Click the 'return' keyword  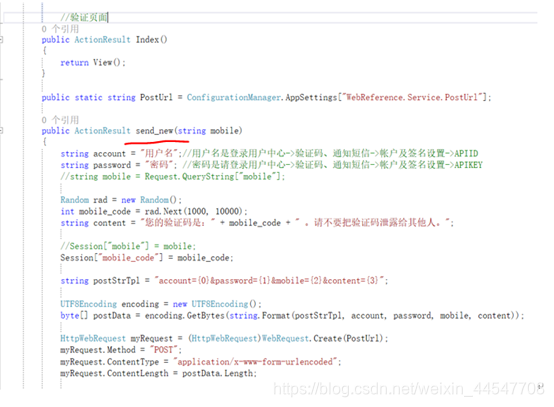pyautogui.click(x=74, y=63)
